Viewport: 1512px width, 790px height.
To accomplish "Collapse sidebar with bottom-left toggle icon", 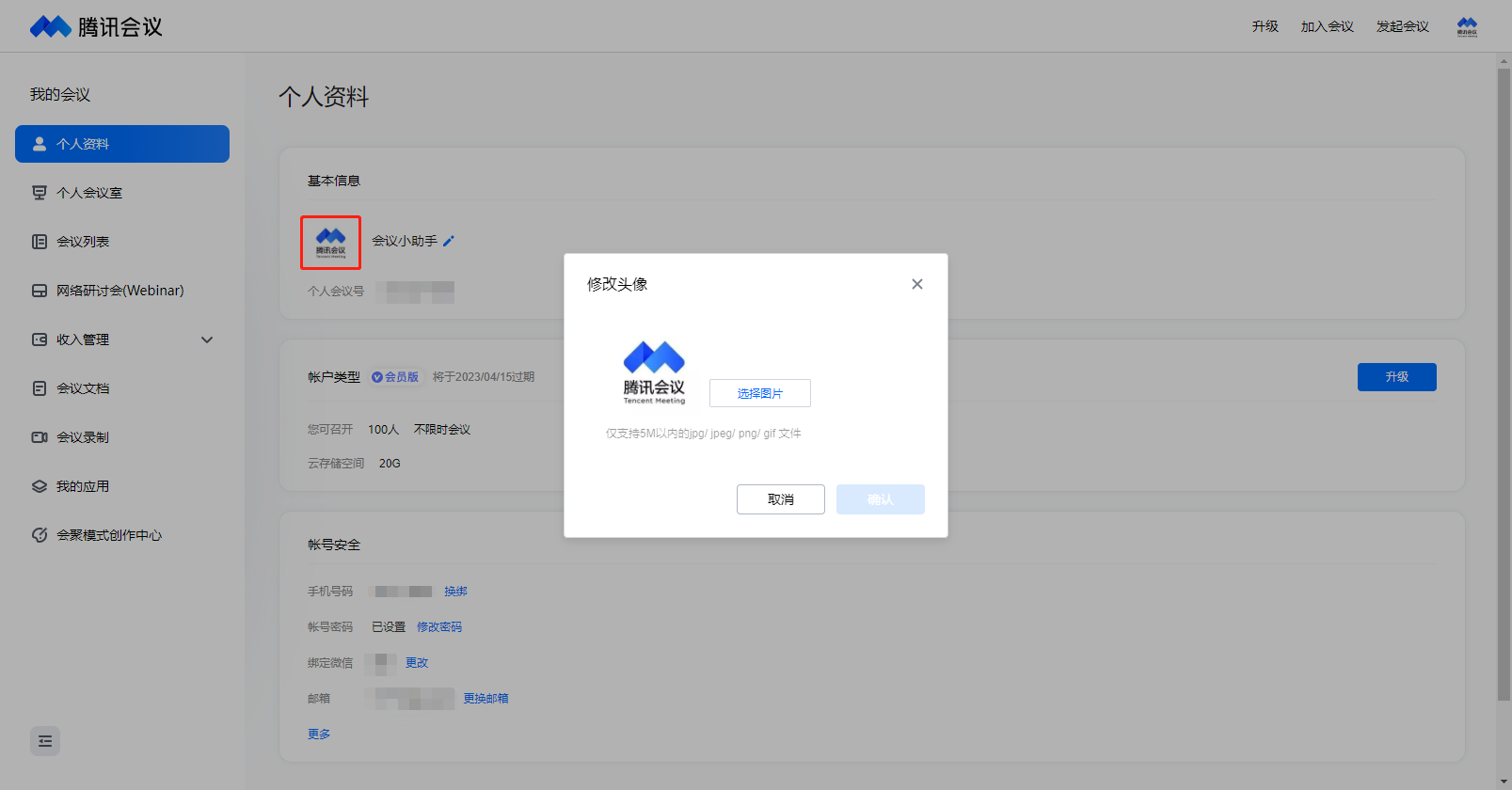I will (45, 741).
